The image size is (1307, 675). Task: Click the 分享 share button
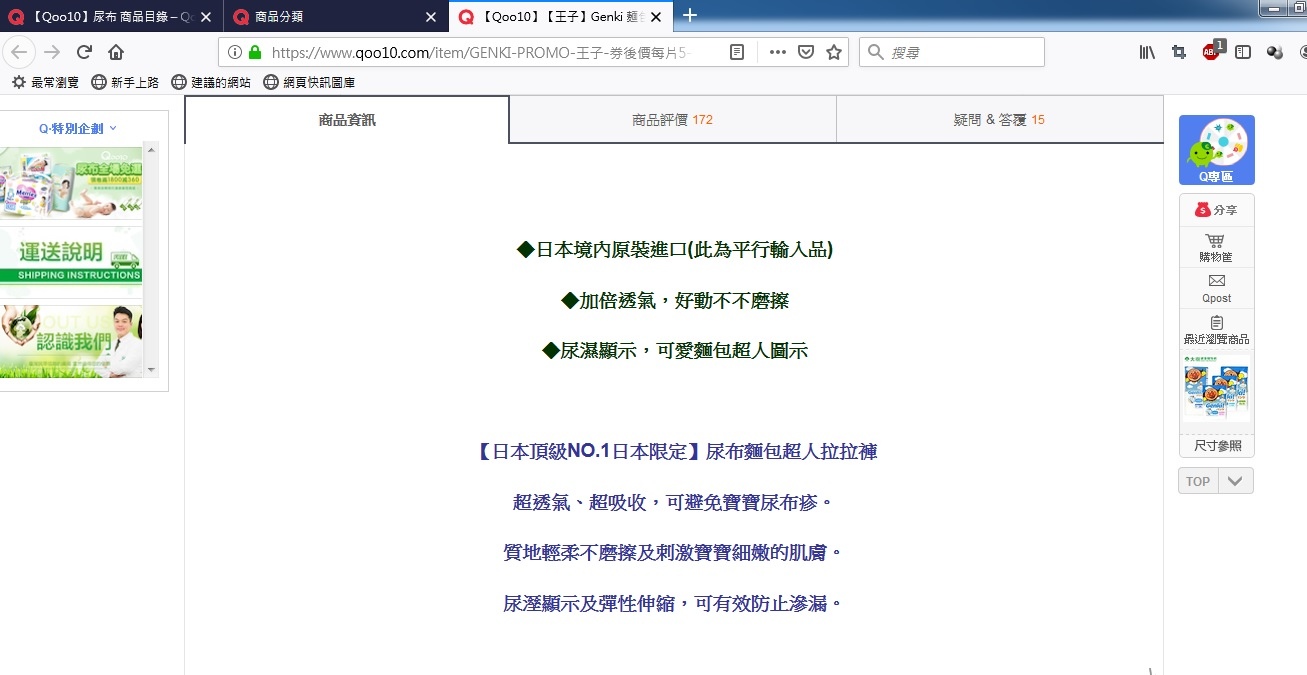click(1216, 210)
